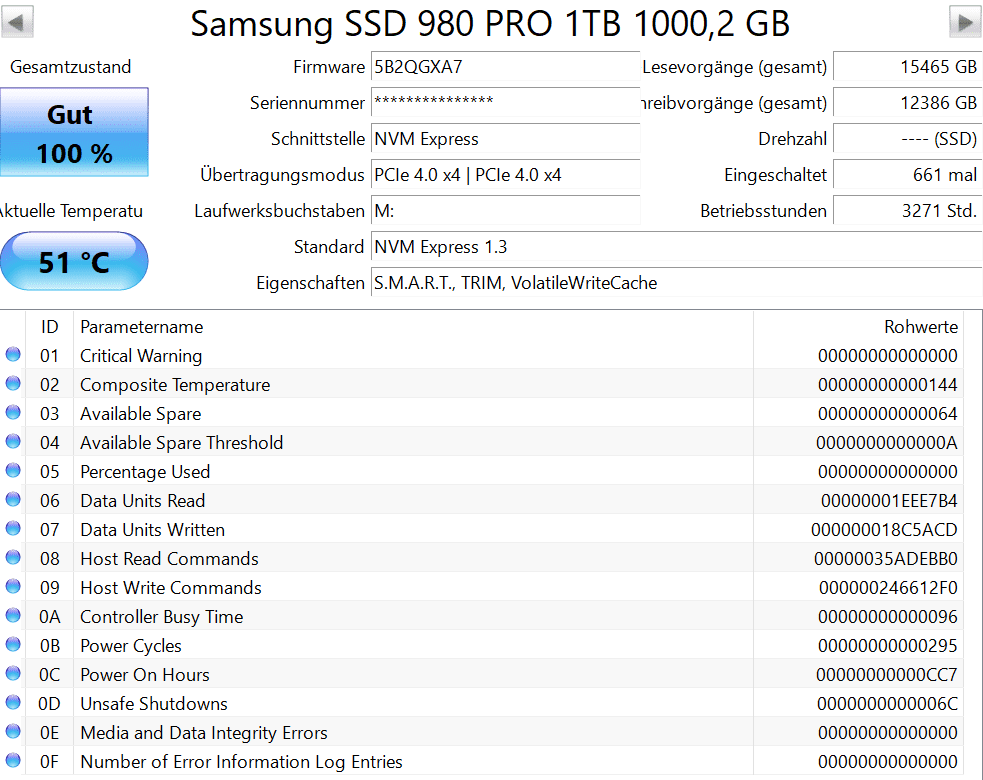Click the status orb for Available Spare

pyautogui.click(x=13, y=412)
